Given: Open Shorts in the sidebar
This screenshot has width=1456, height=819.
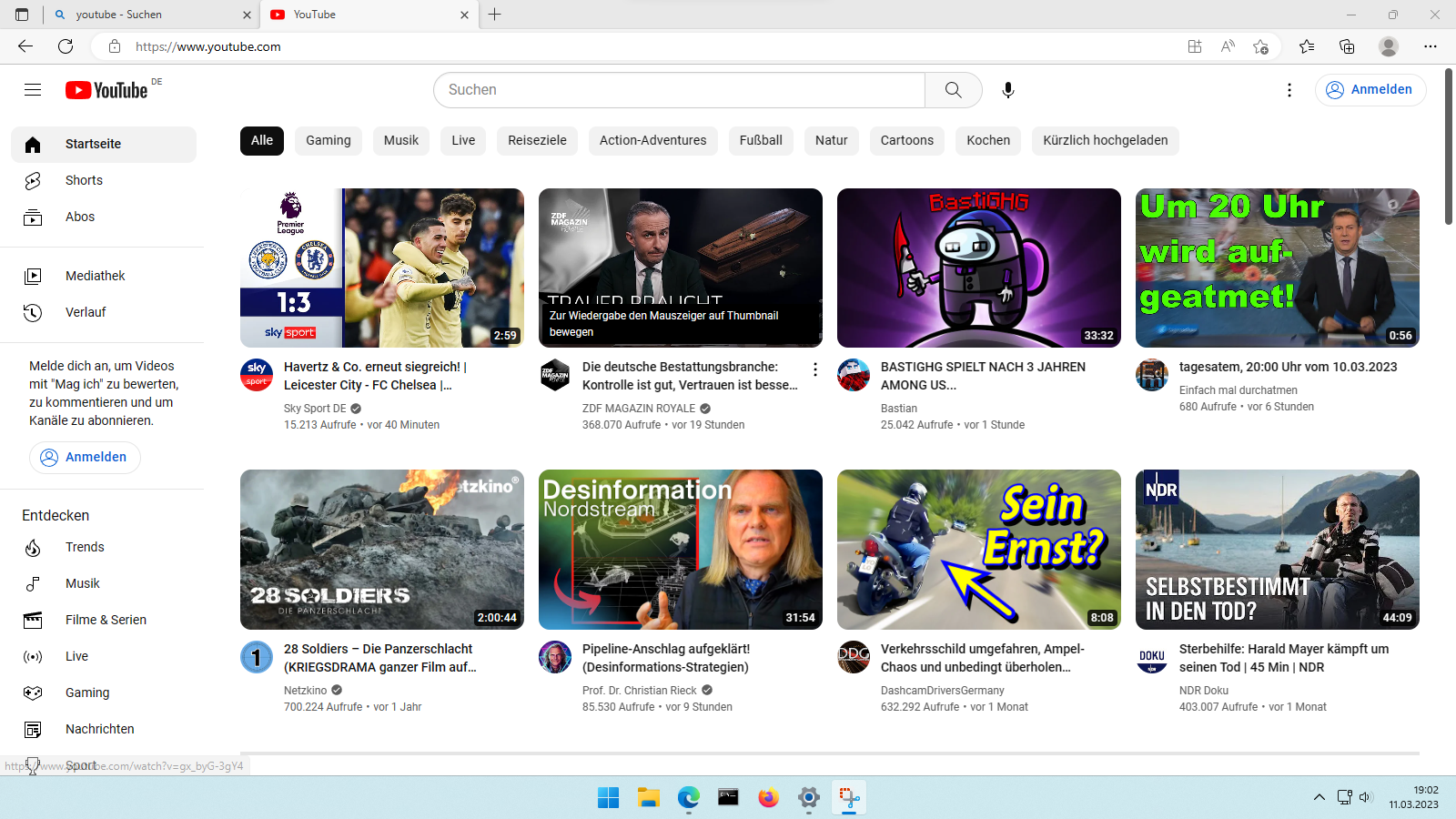Looking at the screenshot, I should pyautogui.click(x=104, y=180).
